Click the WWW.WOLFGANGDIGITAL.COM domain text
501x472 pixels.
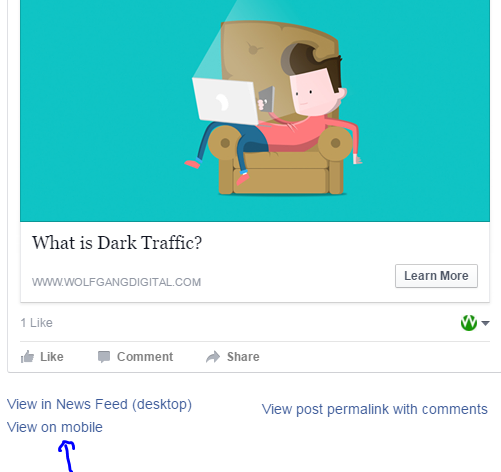coord(116,282)
